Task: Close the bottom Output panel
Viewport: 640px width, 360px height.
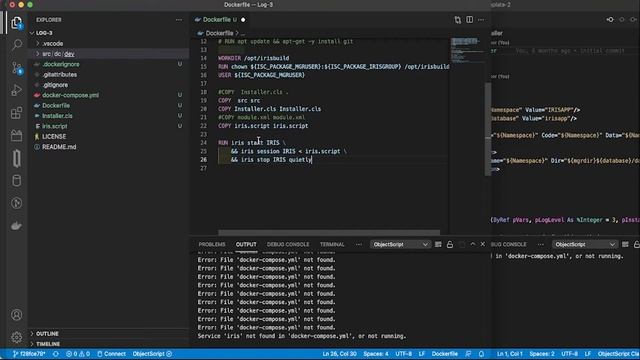Action: [x=483, y=244]
